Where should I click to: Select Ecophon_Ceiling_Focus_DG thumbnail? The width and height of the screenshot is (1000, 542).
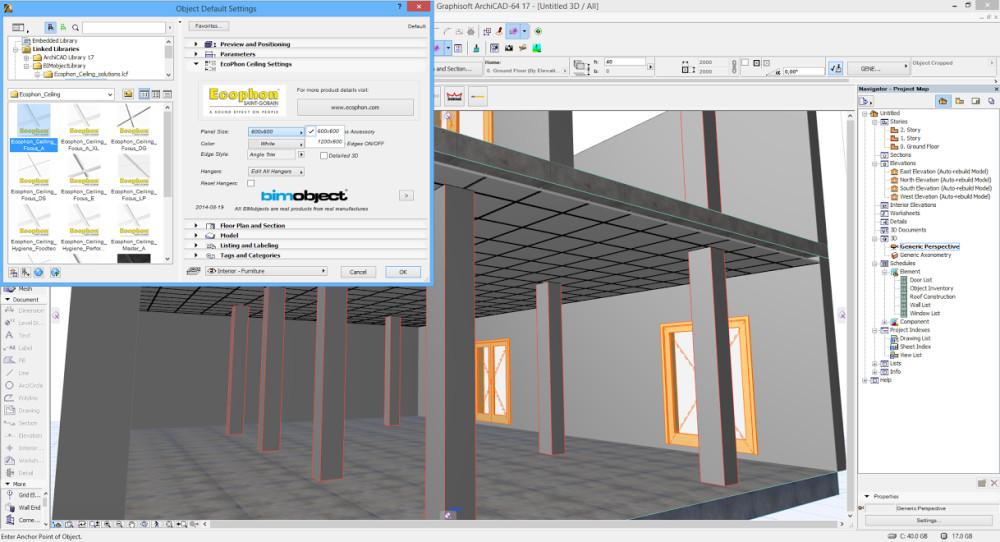[134, 128]
